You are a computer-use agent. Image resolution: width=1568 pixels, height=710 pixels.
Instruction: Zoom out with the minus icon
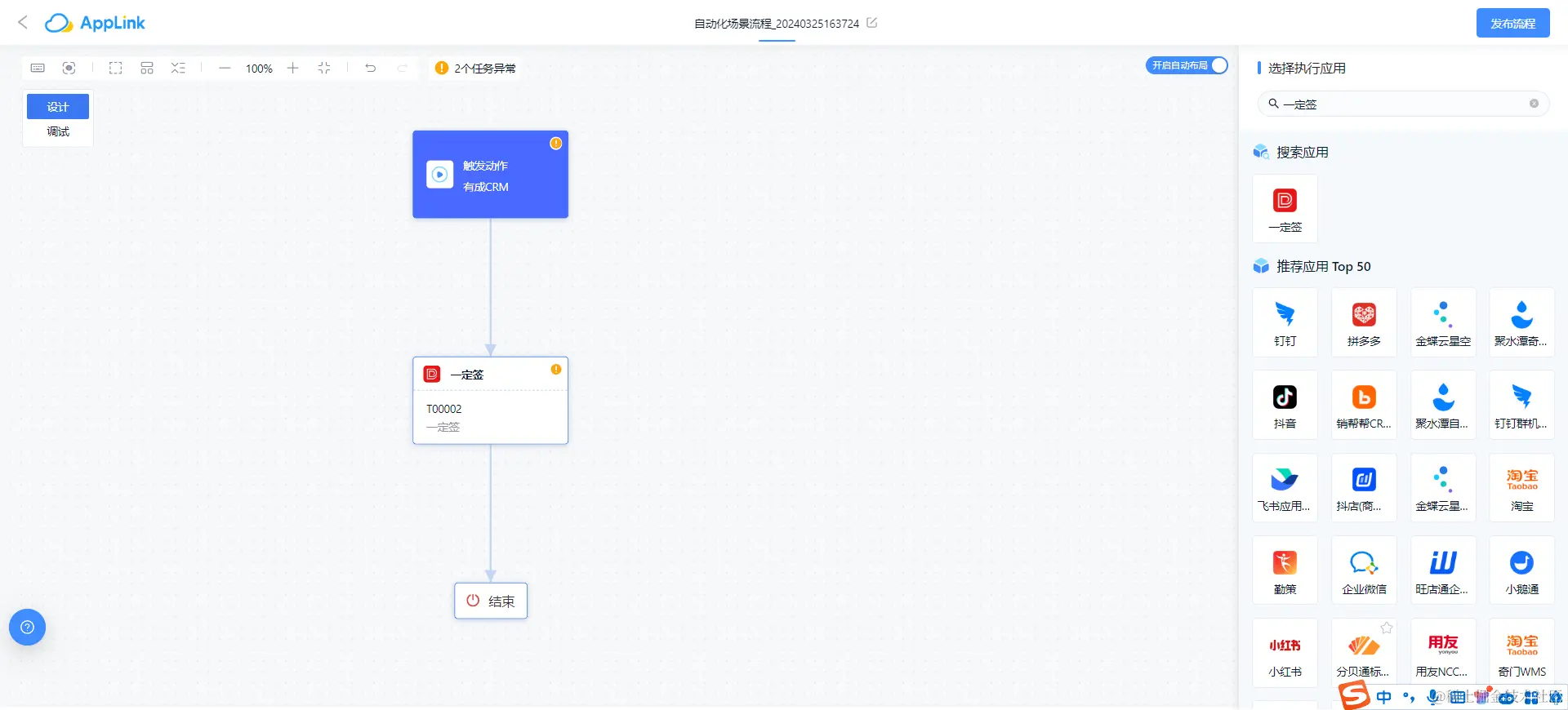225,68
